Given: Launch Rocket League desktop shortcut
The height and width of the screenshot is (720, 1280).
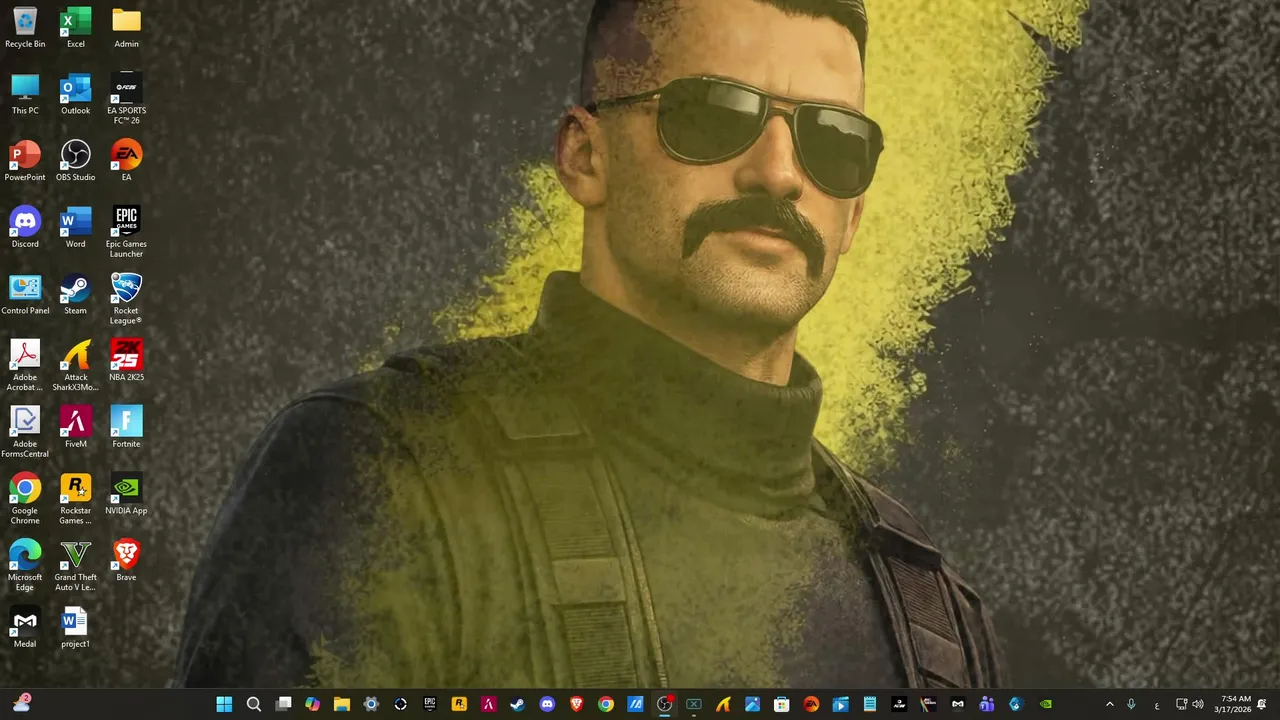Looking at the screenshot, I should click(x=126, y=298).
